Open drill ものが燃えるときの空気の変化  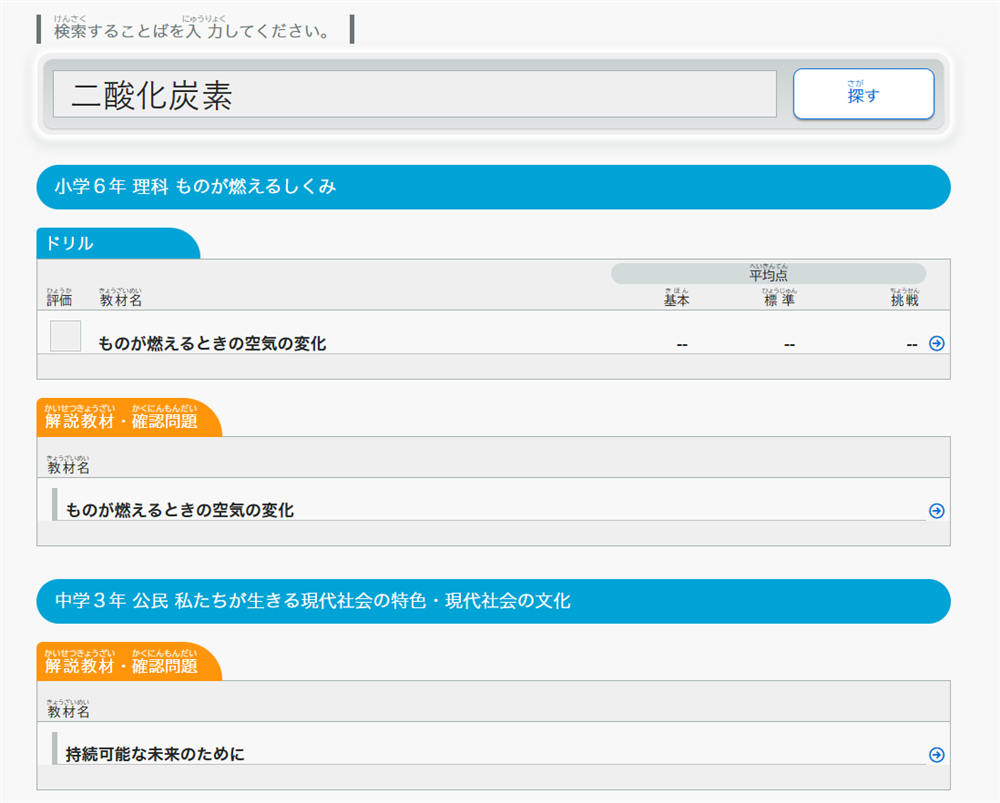point(212,344)
